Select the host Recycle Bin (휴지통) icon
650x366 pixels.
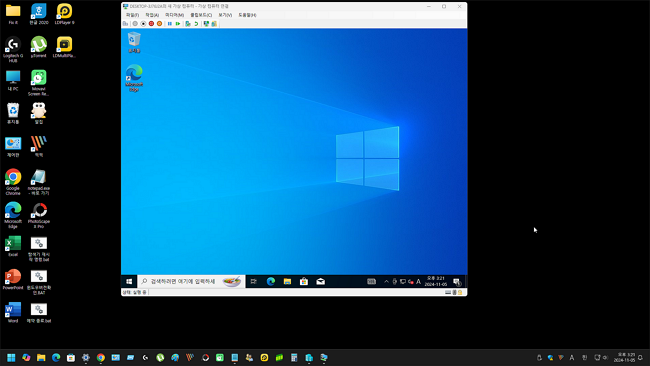coord(13,114)
